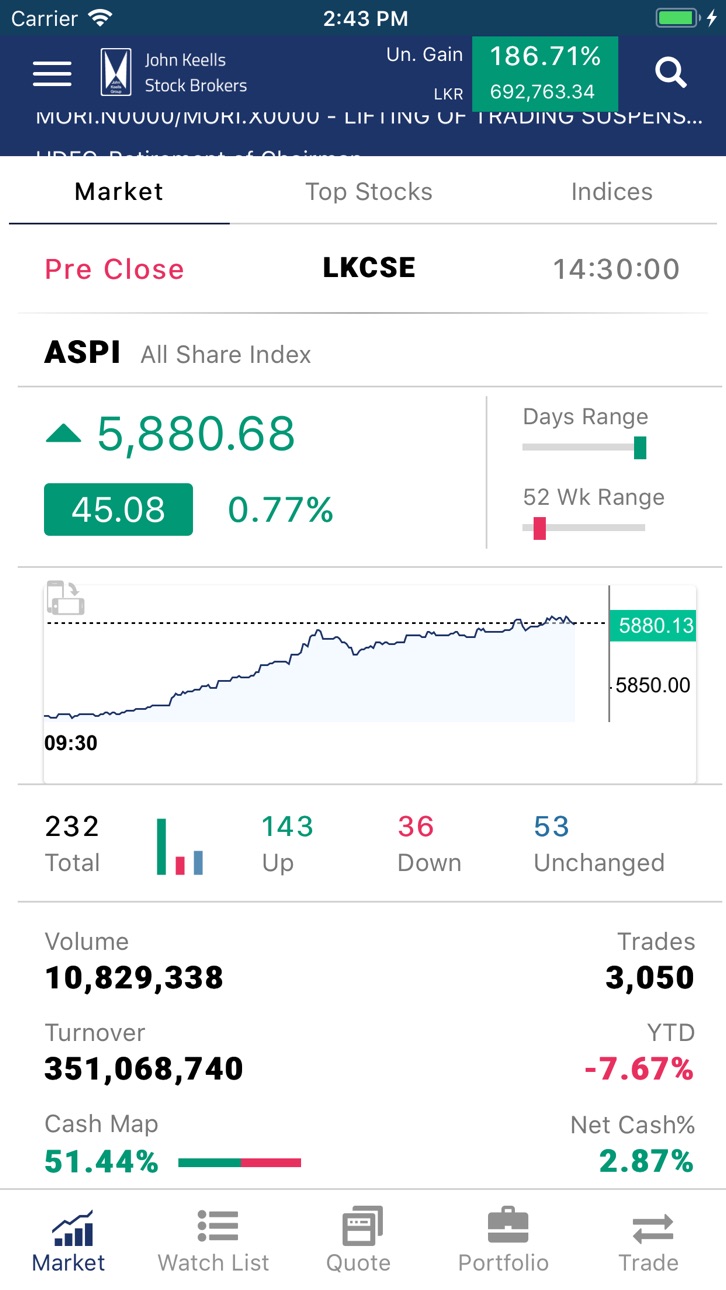This screenshot has width=726, height=1290.
Task: Tap the green 45.08 change badge
Action: [x=118, y=509]
